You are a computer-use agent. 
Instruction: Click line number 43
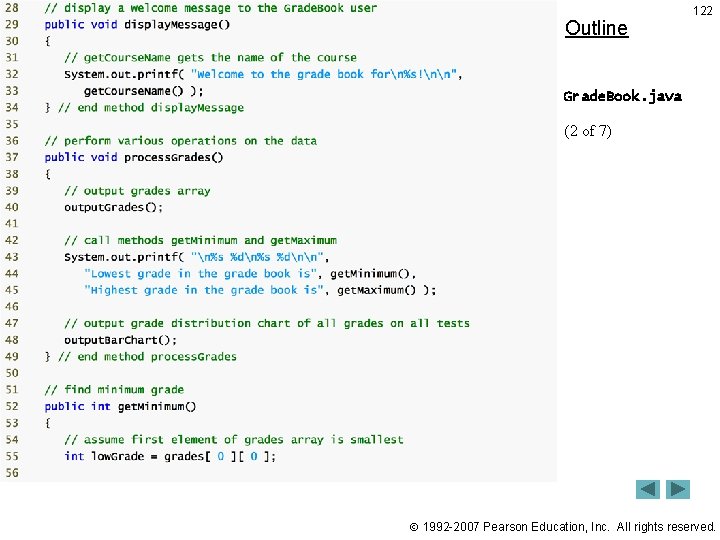click(12, 257)
